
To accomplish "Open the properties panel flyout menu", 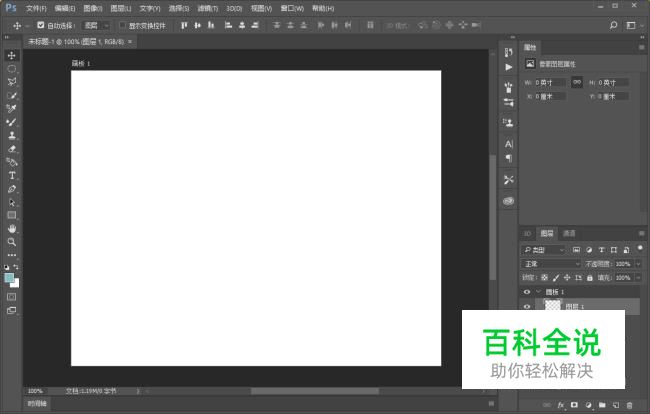I will 642,47.
